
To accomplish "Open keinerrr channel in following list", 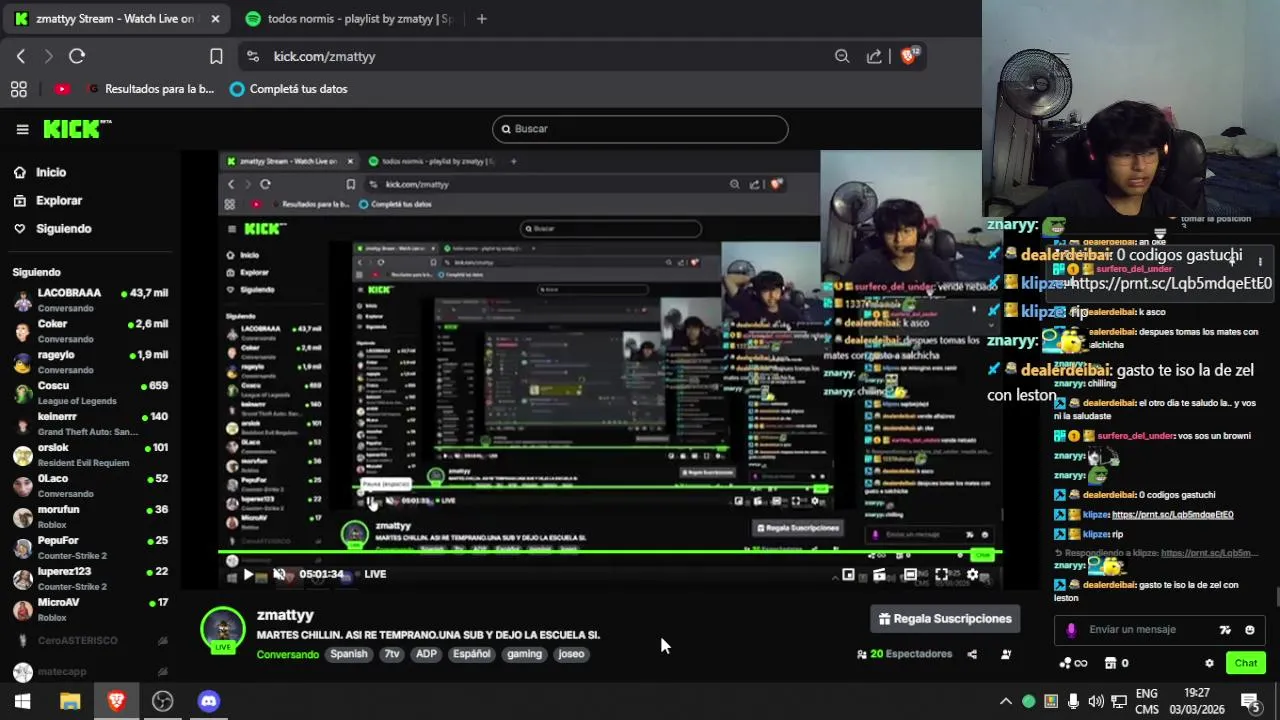I will (90, 424).
